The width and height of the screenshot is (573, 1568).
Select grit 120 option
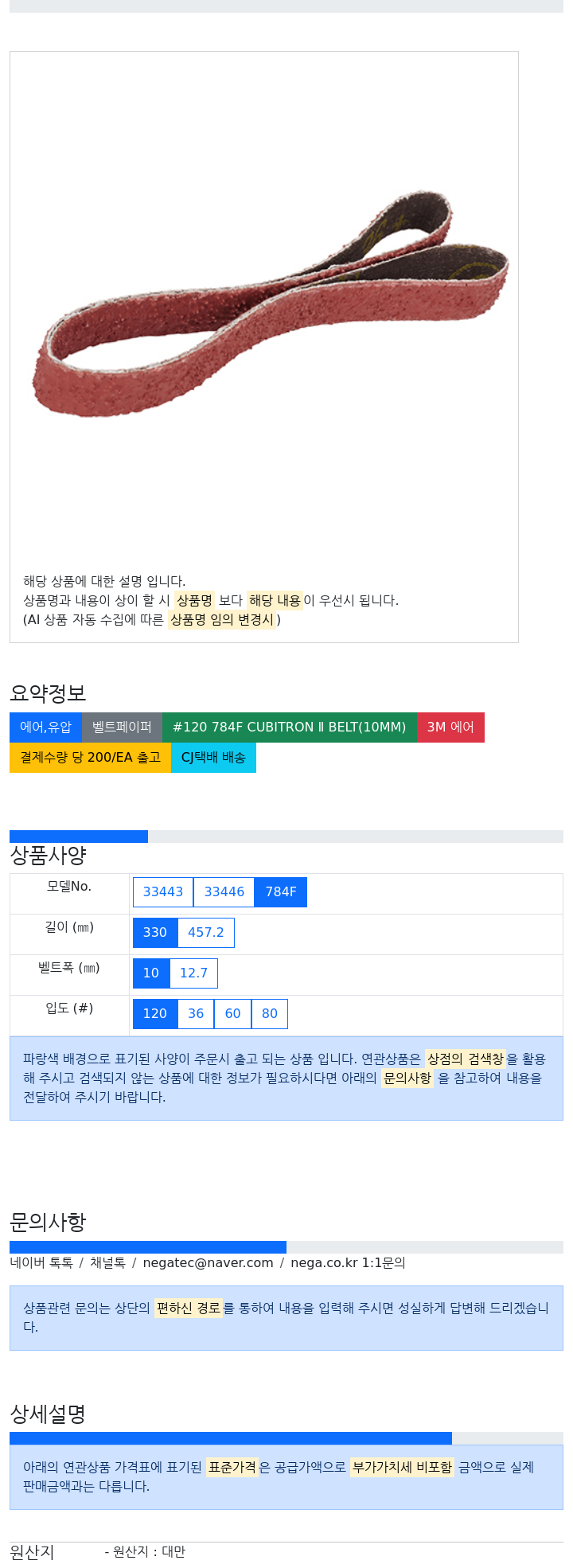pyautogui.click(x=155, y=1014)
